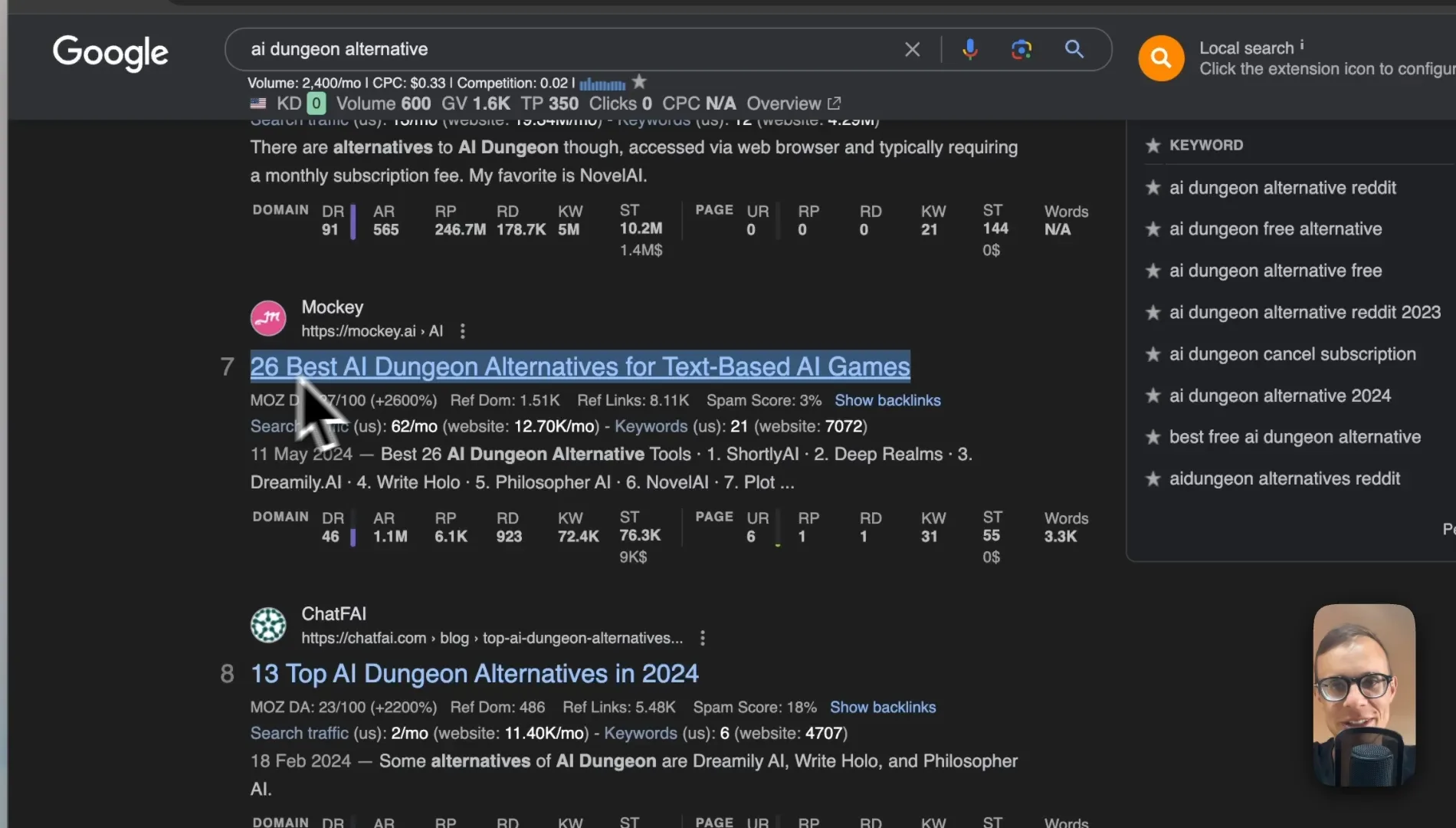
Task: Open Google Lens image search icon
Action: tap(1021, 50)
